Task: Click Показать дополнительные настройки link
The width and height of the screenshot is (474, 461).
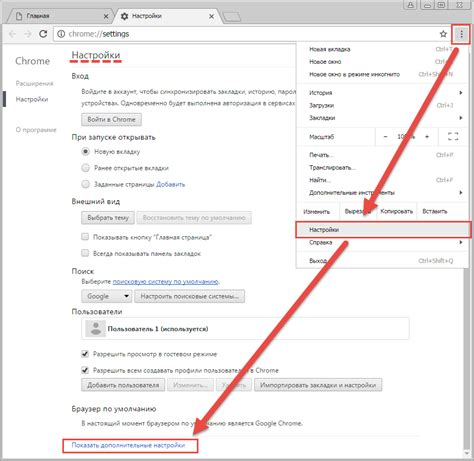Action: pyautogui.click(x=128, y=445)
